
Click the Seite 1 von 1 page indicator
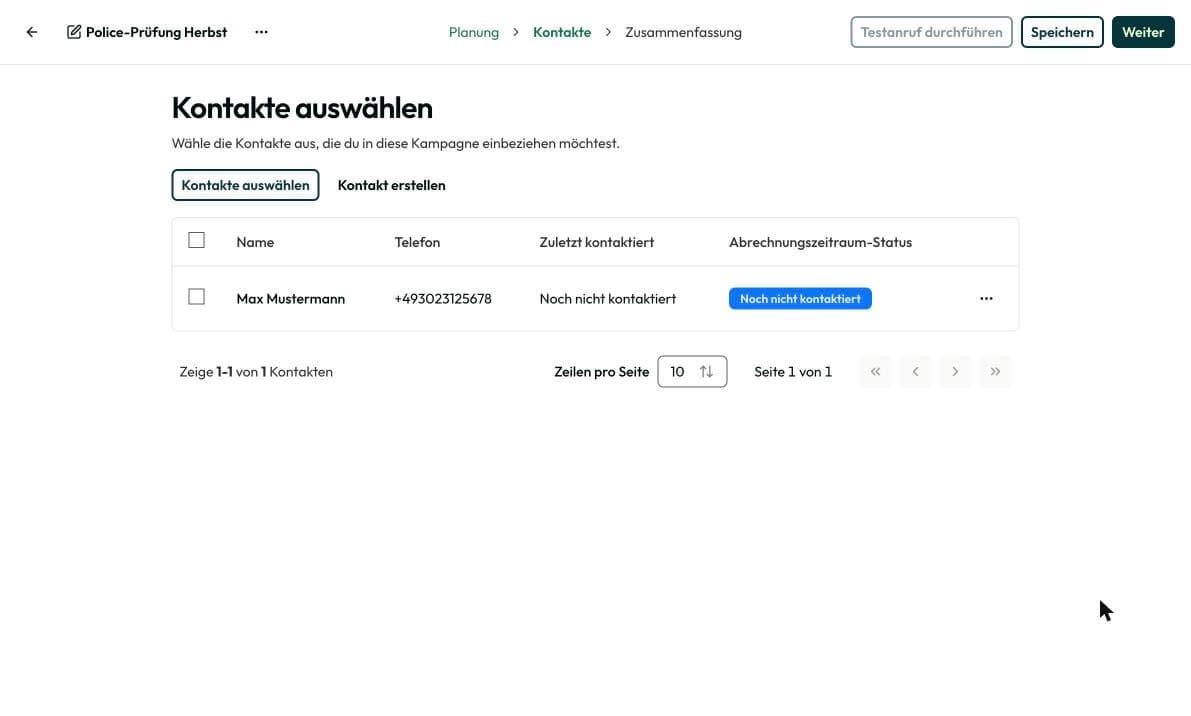pyautogui.click(x=793, y=372)
